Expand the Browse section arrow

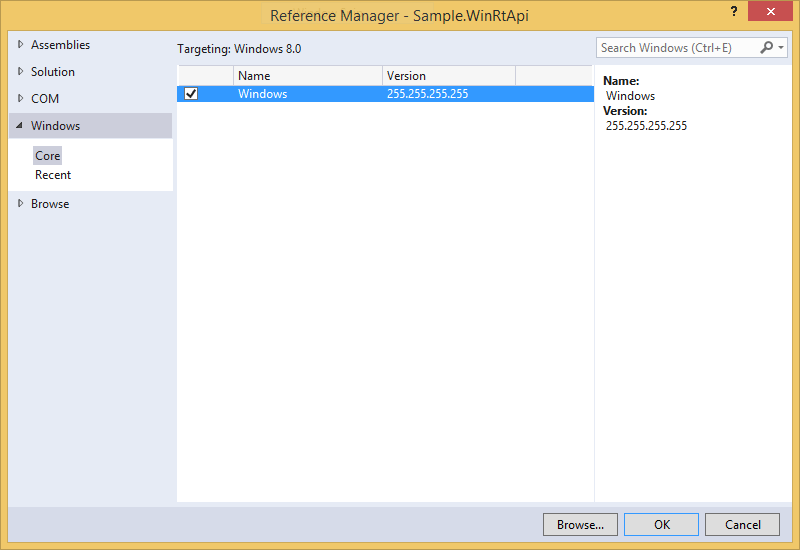coord(20,204)
